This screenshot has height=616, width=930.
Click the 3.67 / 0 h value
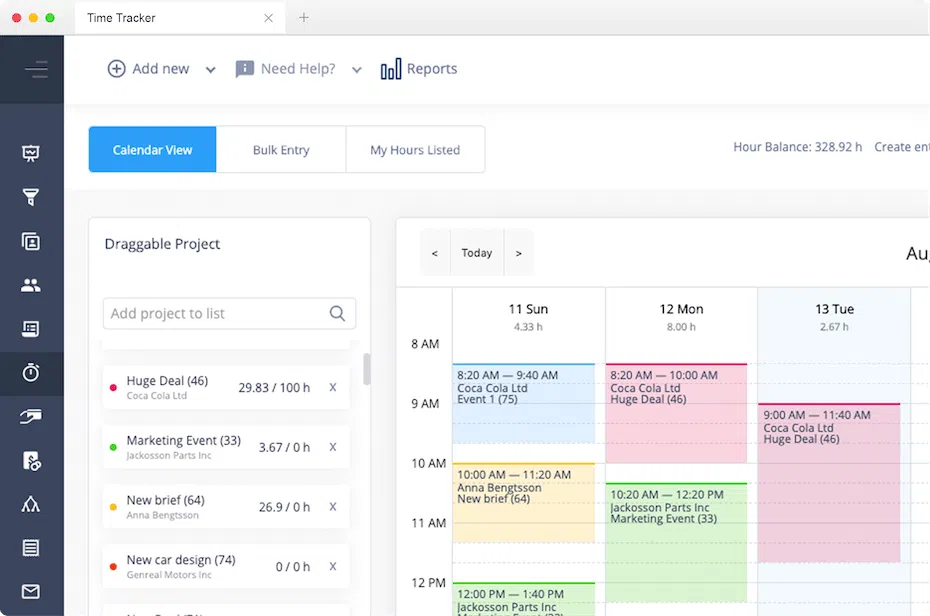(x=284, y=448)
